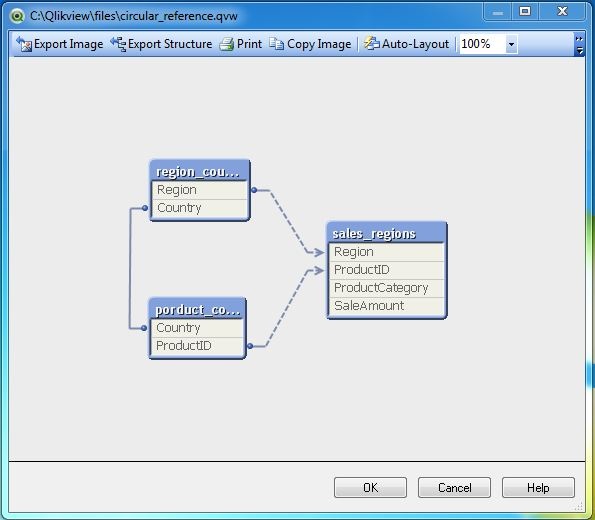Select Region field in sales_regions table
Viewport: 595px width, 520px height.
pos(387,252)
